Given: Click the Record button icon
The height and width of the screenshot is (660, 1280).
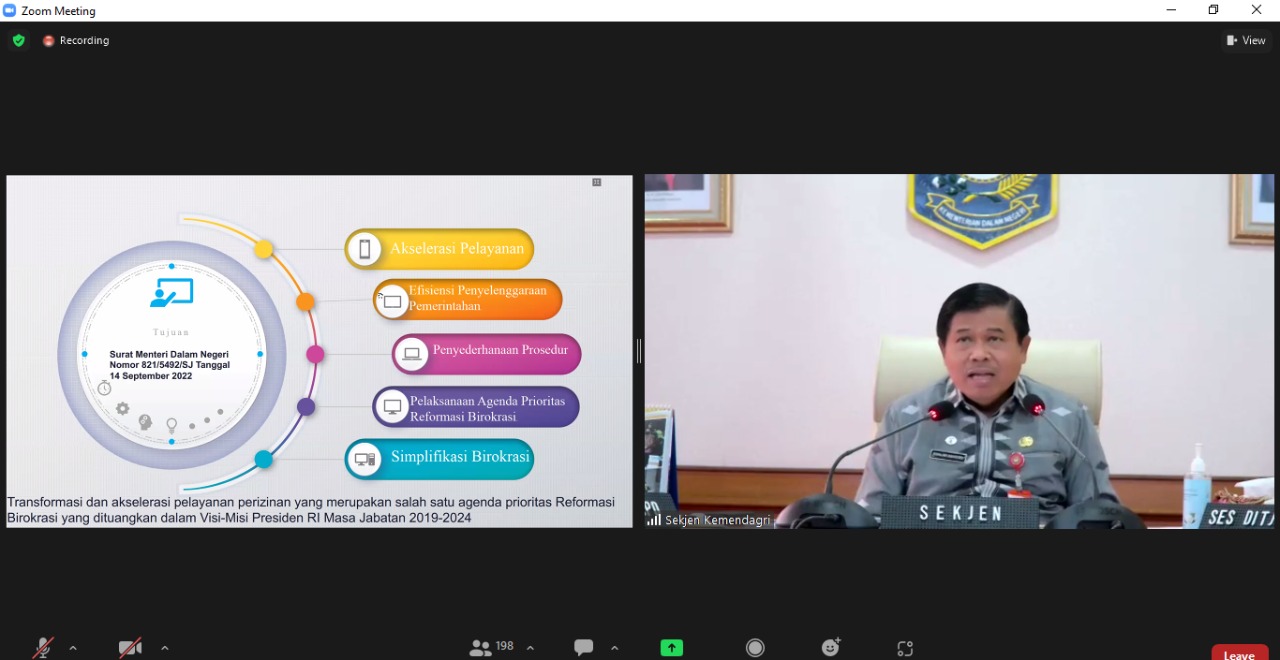Looking at the screenshot, I should pyautogui.click(x=755, y=647).
